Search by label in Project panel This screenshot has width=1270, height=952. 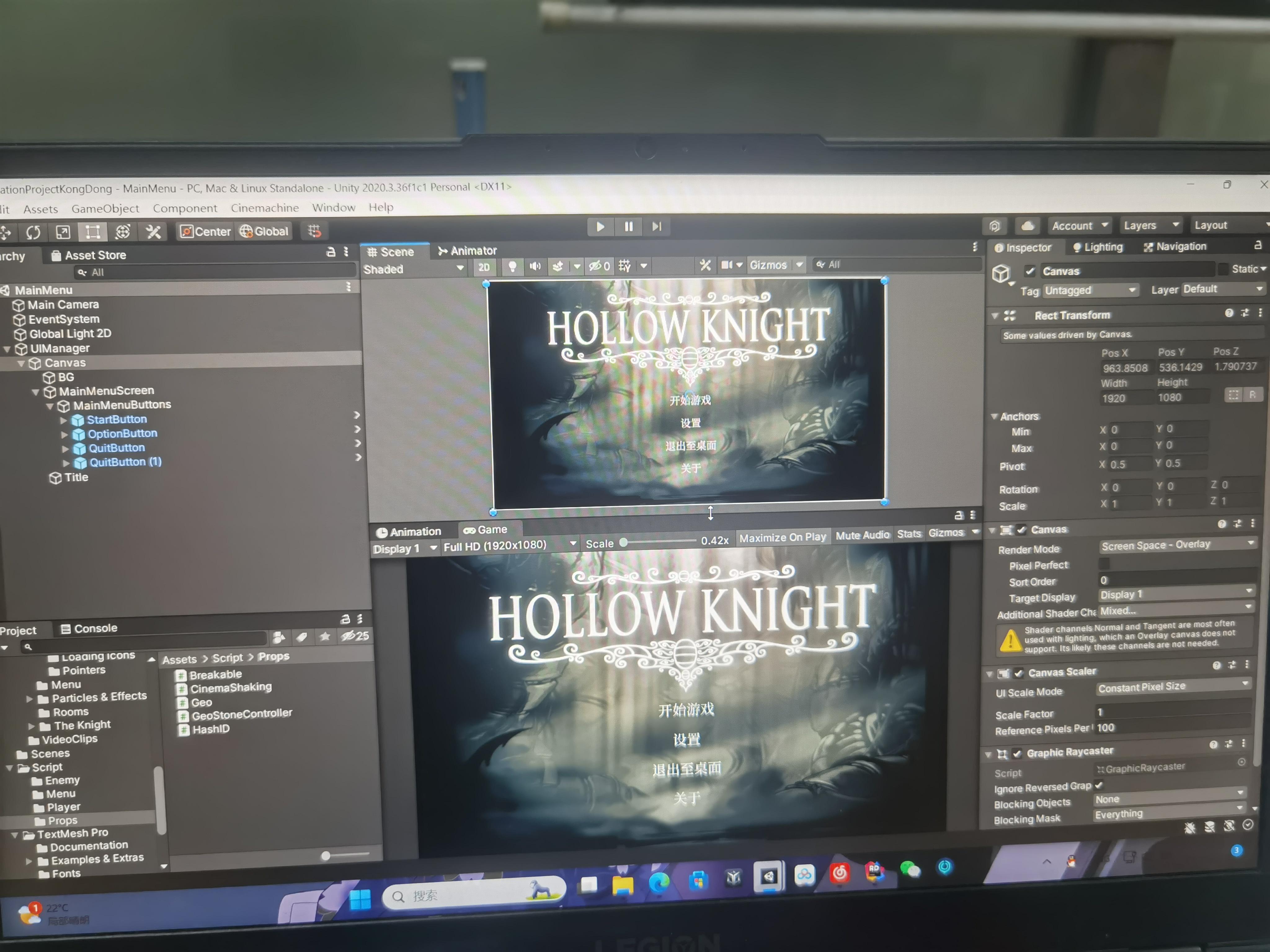[301, 637]
